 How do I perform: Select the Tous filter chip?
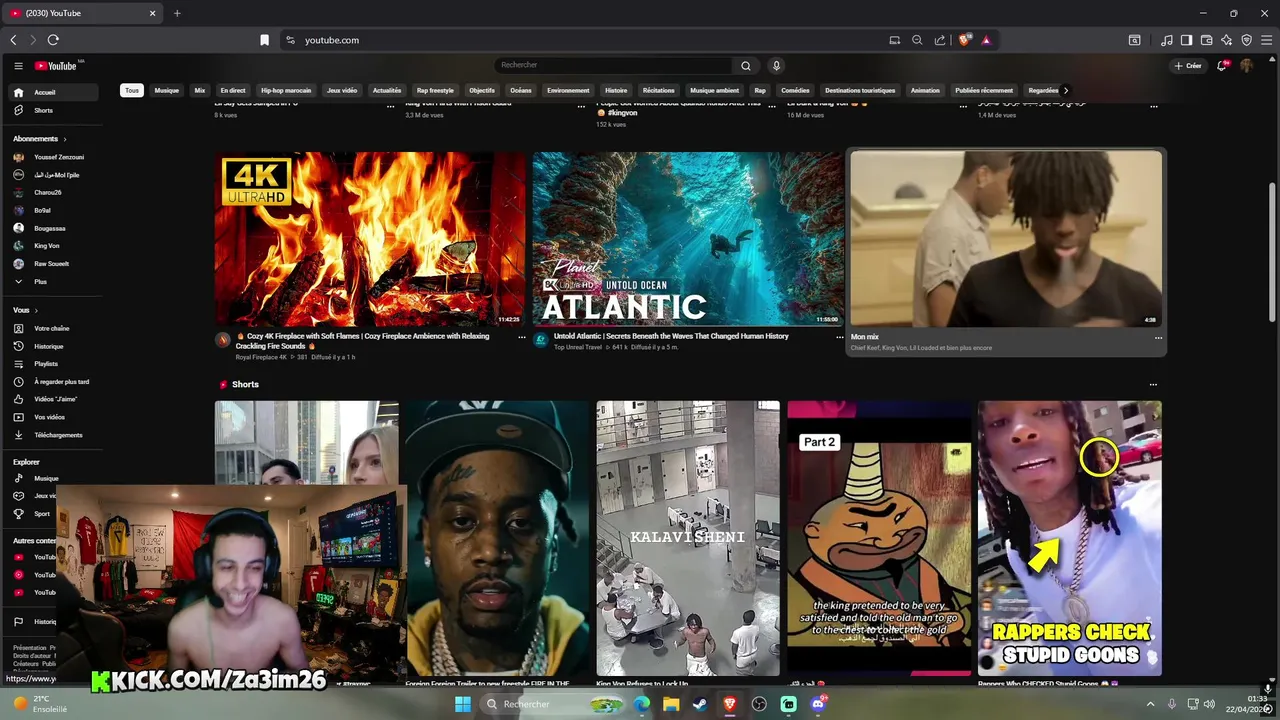click(x=132, y=90)
